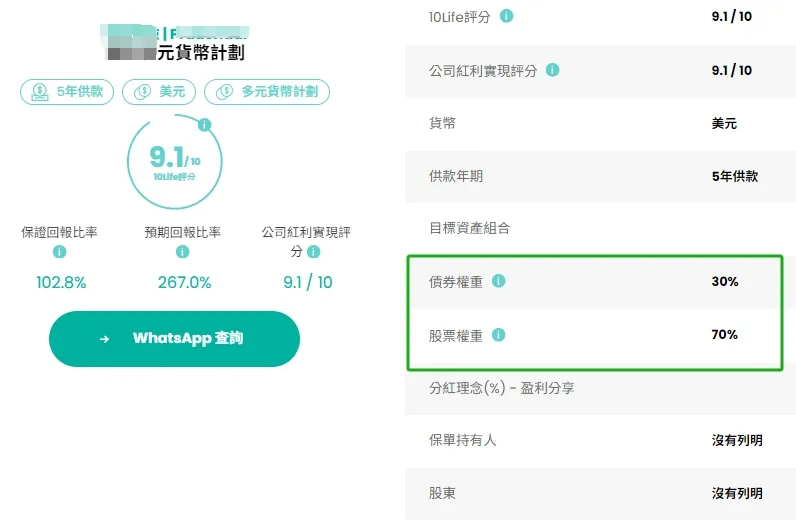Click info icon under 預期回報比率
Screen dimensions: 796x528
tap(182, 253)
